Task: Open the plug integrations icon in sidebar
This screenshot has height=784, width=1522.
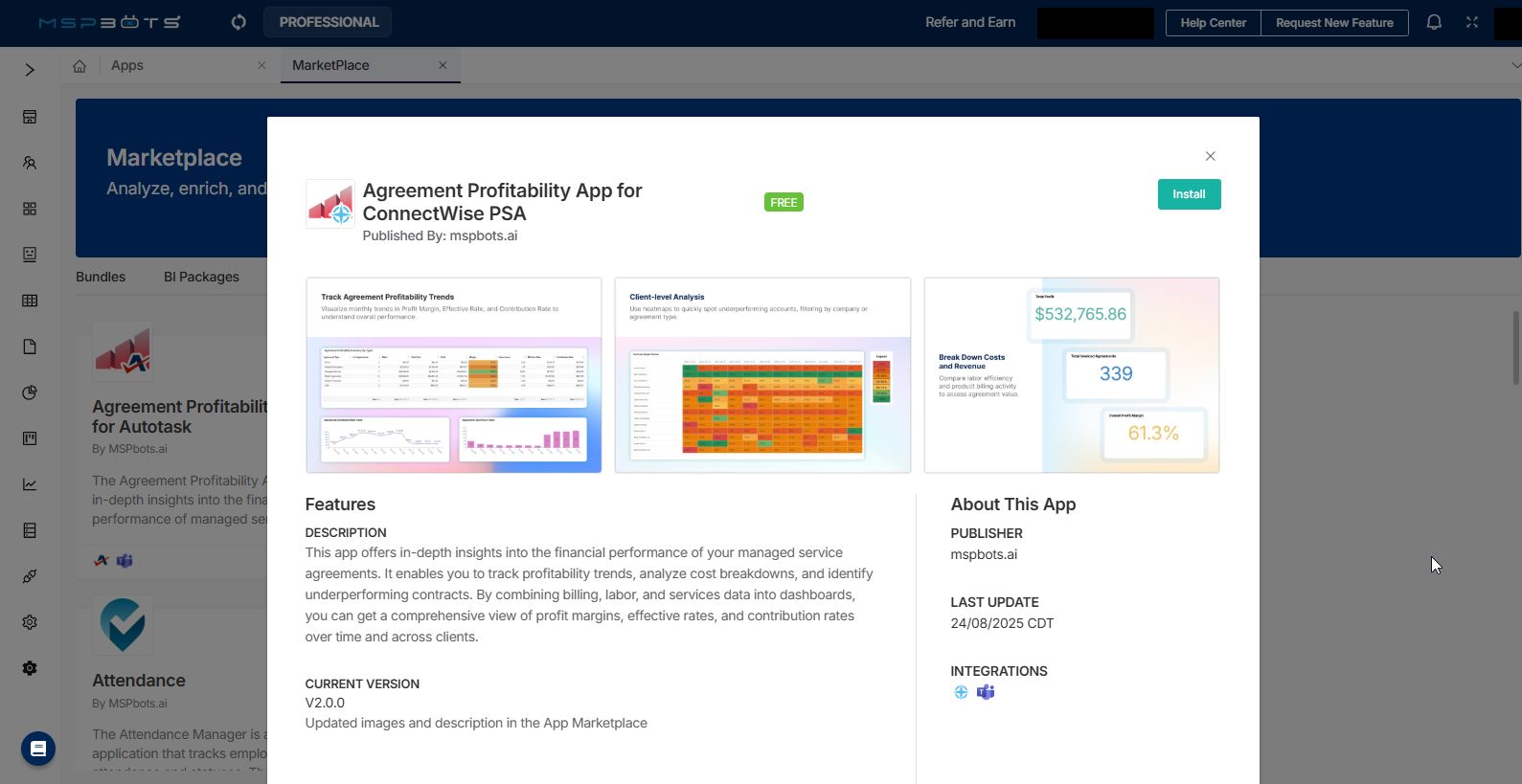Action: 30,576
